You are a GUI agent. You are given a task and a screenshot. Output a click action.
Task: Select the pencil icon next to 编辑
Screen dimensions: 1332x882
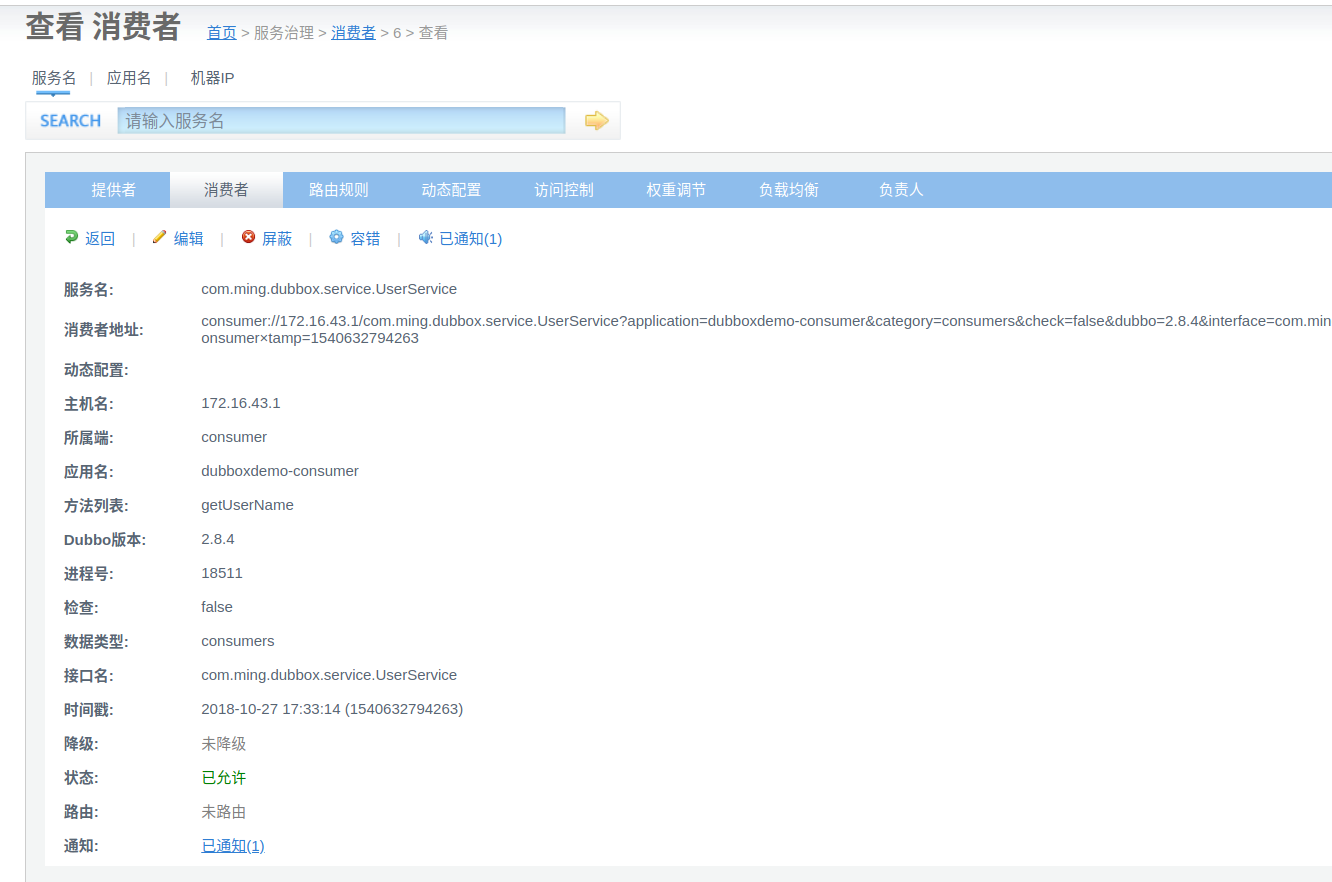click(x=158, y=238)
